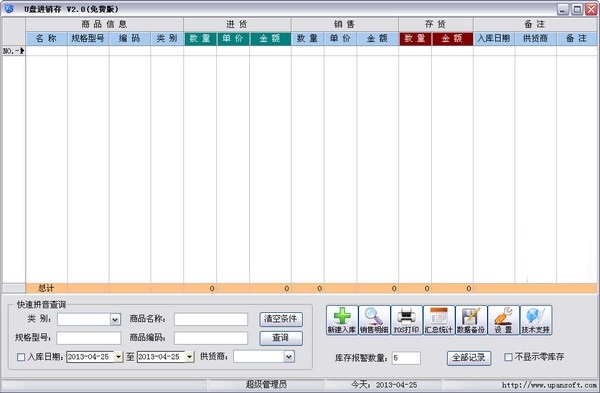
Task: Click the 编码 column header
Action: (x=130, y=39)
